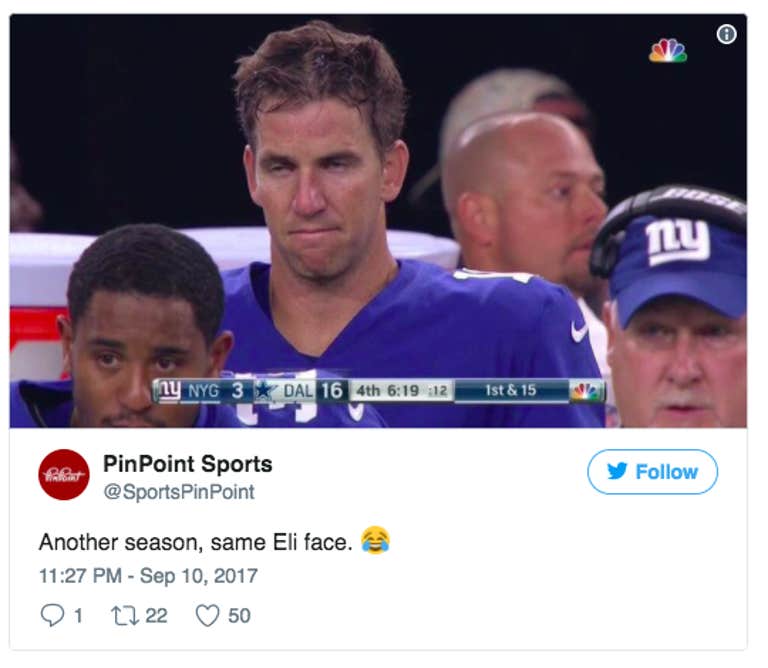The width and height of the screenshot is (768, 668).
Task: Click the 1st & 15 down indicator
Action: tap(511, 390)
